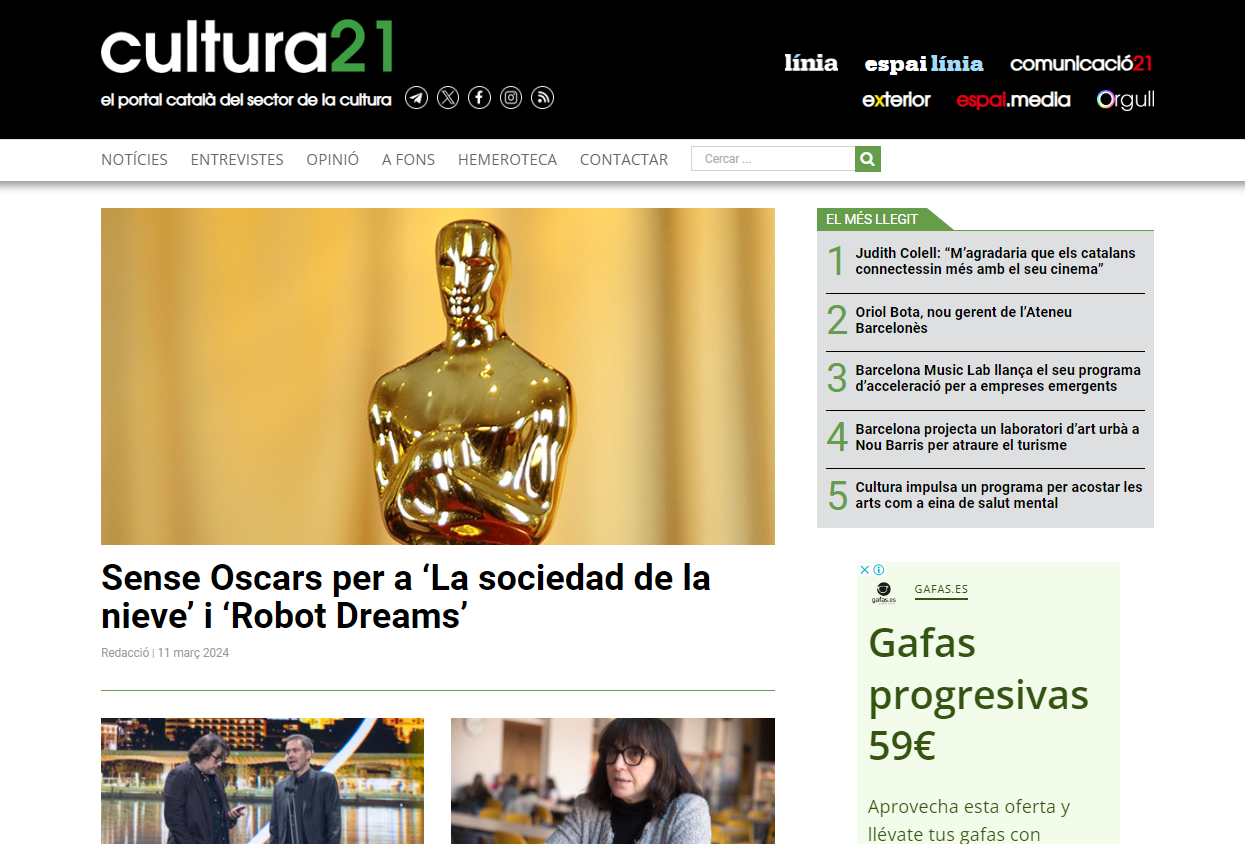The height and width of the screenshot is (844, 1245).
Task: Open the ad info icon
Action: click(879, 570)
